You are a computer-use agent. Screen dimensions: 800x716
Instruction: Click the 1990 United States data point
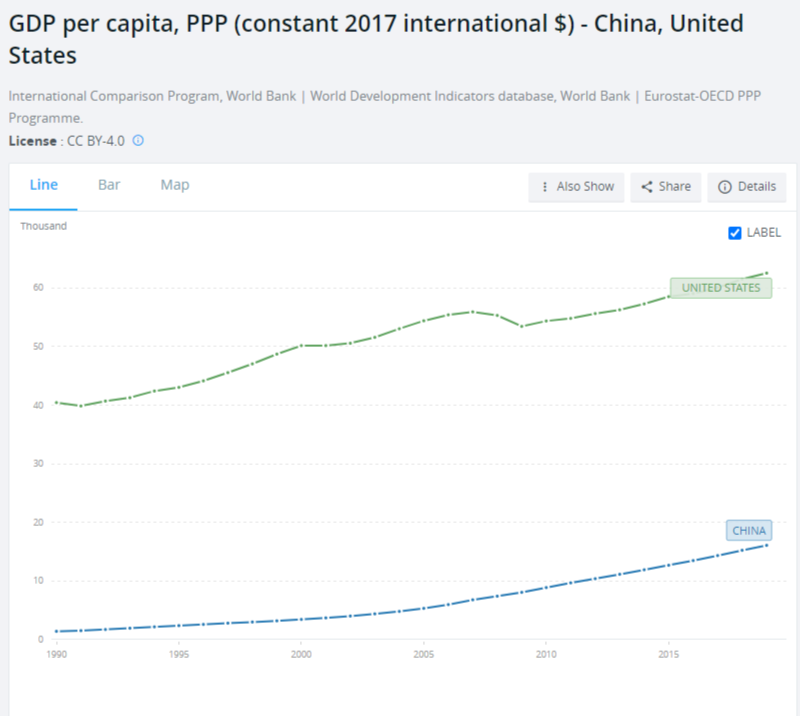56,402
